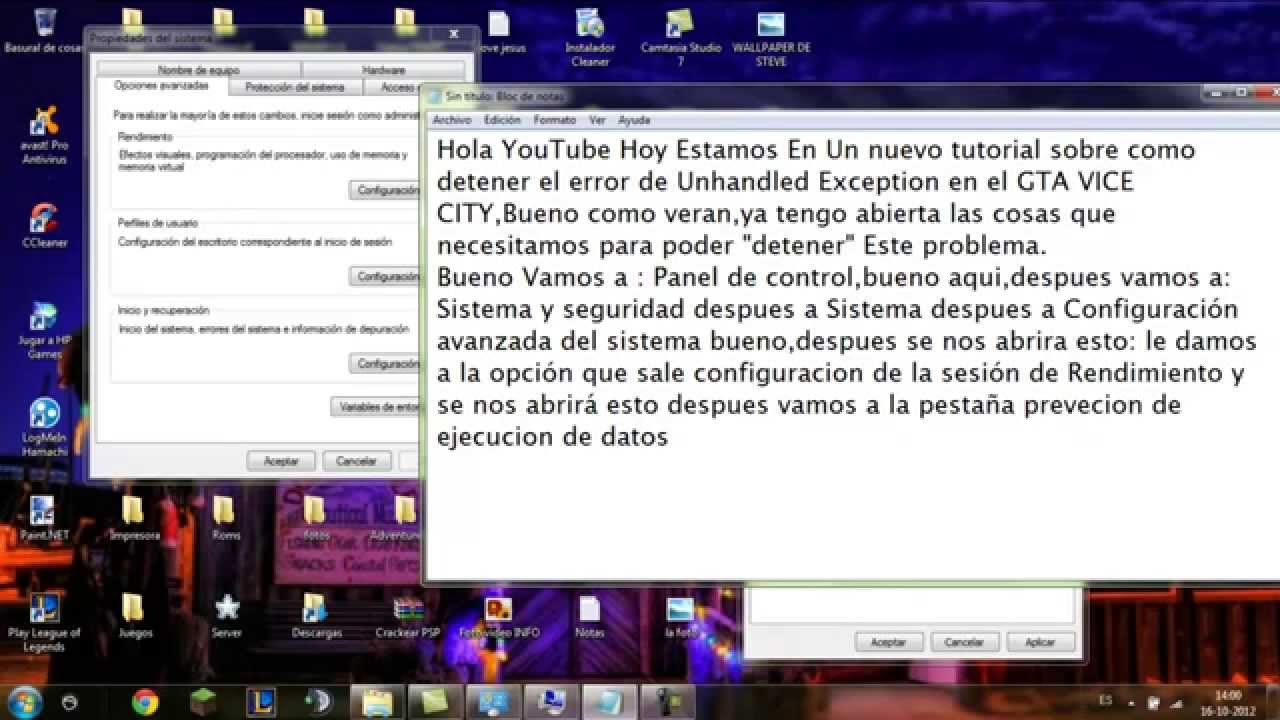Click Aceptar in Propiedades del sistema

pyautogui.click(x=281, y=461)
